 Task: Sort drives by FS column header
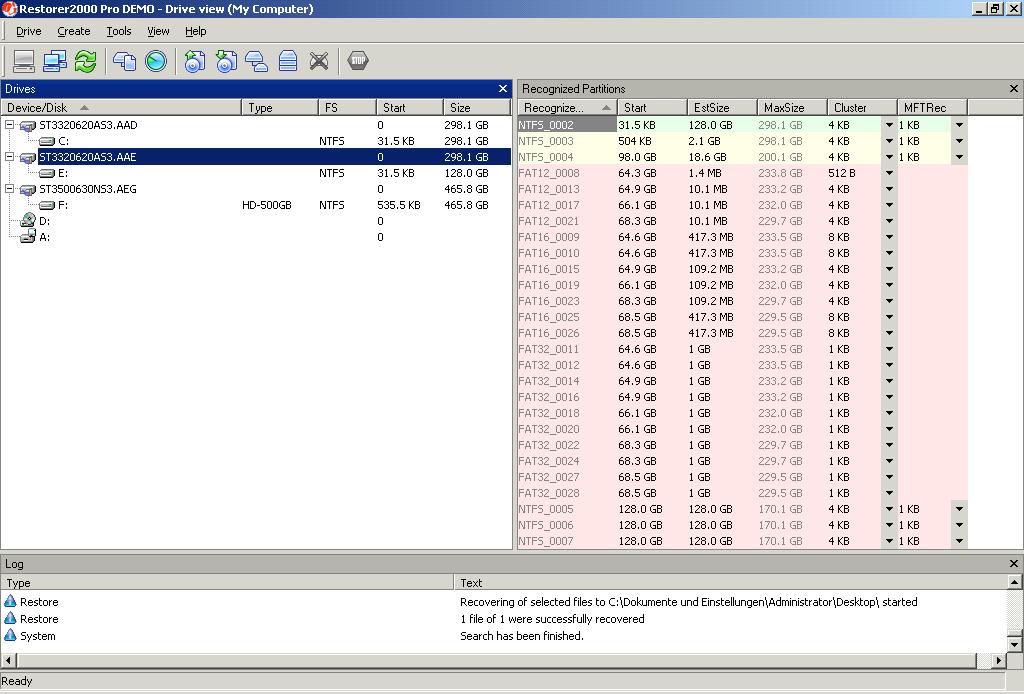(x=347, y=108)
